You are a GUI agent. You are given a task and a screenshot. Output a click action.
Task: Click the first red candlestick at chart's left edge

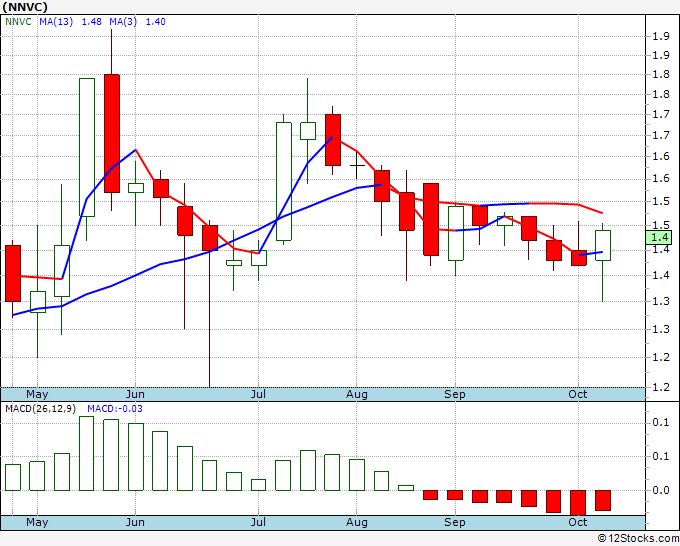click(x=13, y=272)
